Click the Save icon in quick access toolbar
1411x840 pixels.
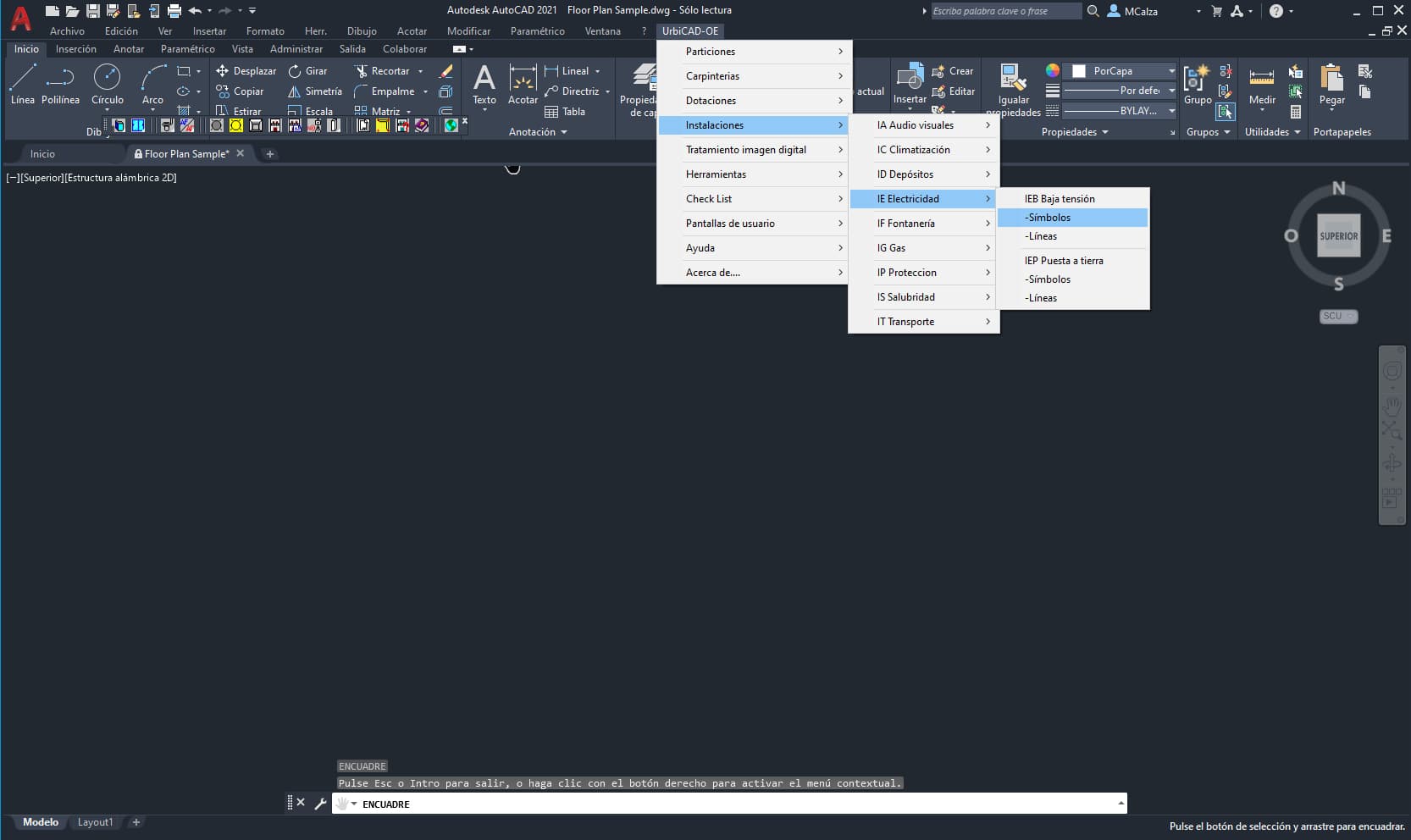(x=93, y=11)
